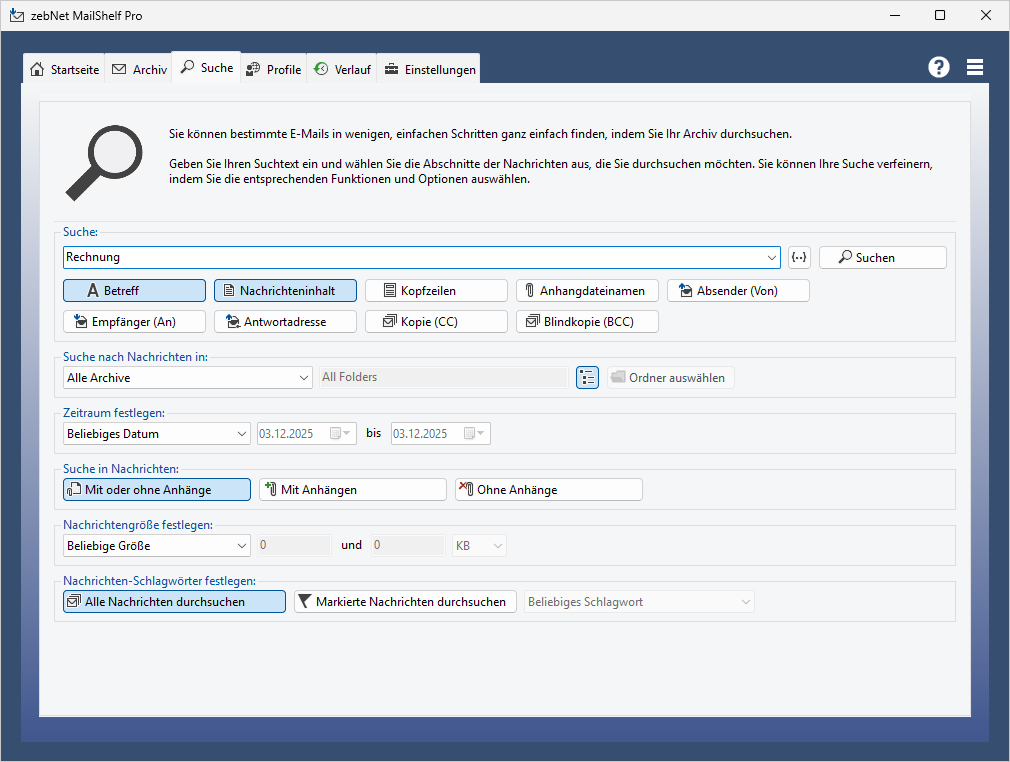Switch to the Archiv tab
1010x762 pixels.
click(139, 70)
